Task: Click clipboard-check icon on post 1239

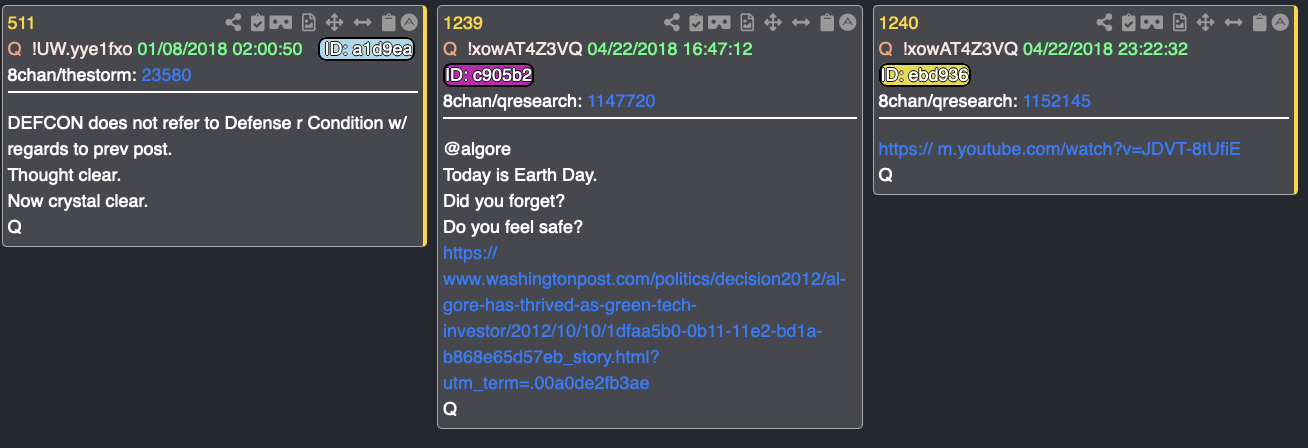Action: (693, 22)
